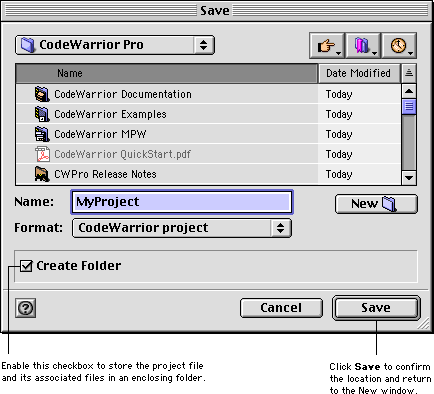Image resolution: width=434 pixels, height=394 pixels.
Task: Open the Favorites books menu
Action: [x=363, y=45]
